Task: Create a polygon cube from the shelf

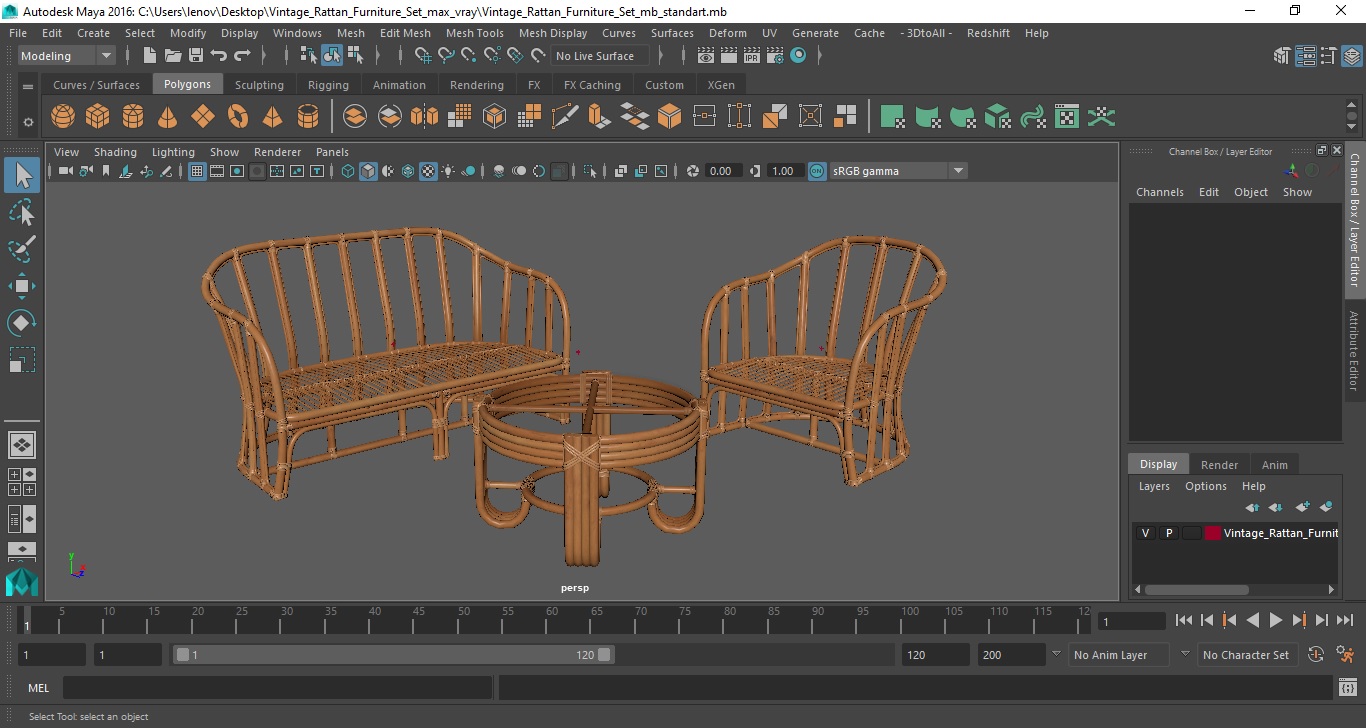Action: click(98, 117)
